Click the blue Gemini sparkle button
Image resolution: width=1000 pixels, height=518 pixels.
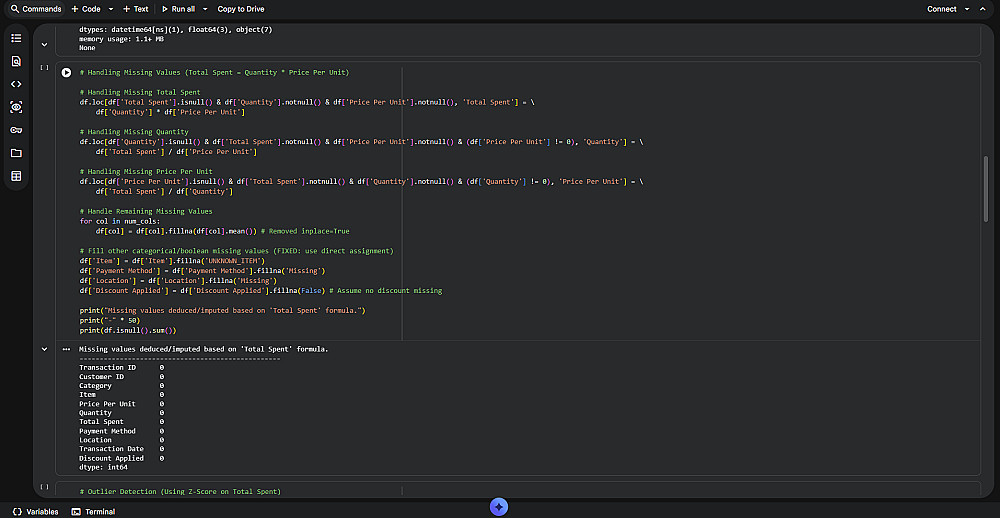499,507
